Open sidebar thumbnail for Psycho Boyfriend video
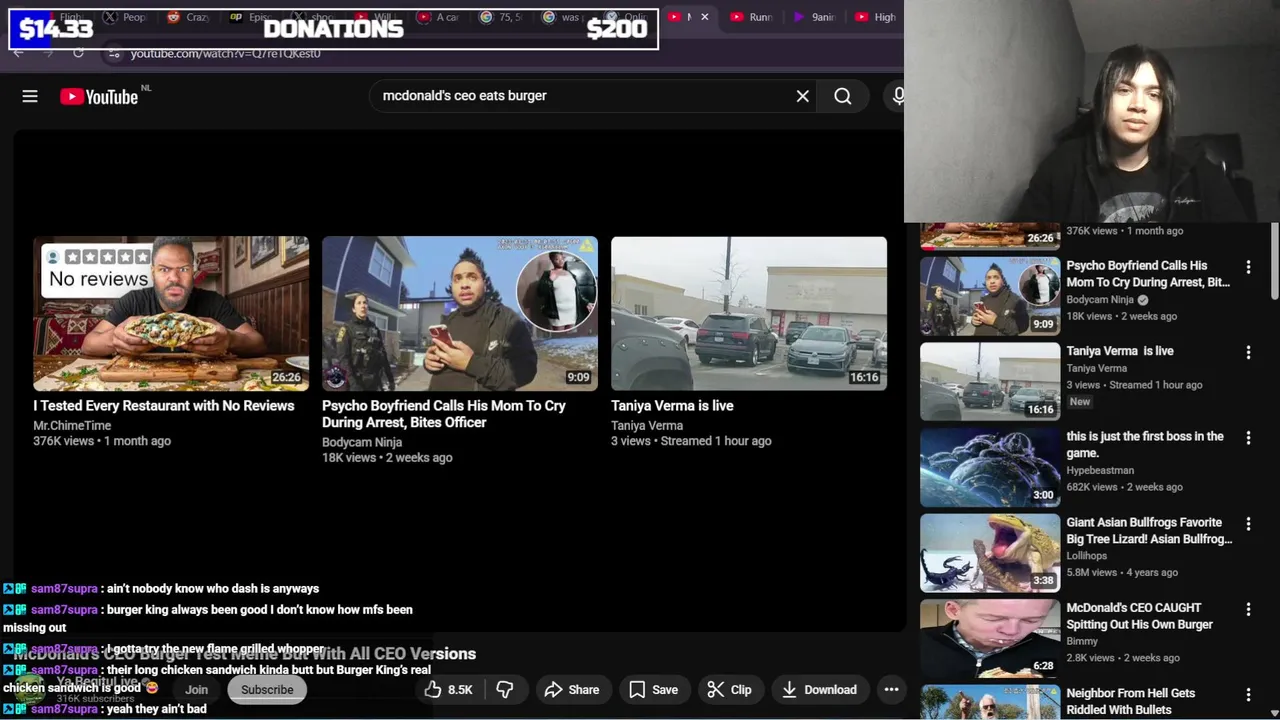 point(990,296)
